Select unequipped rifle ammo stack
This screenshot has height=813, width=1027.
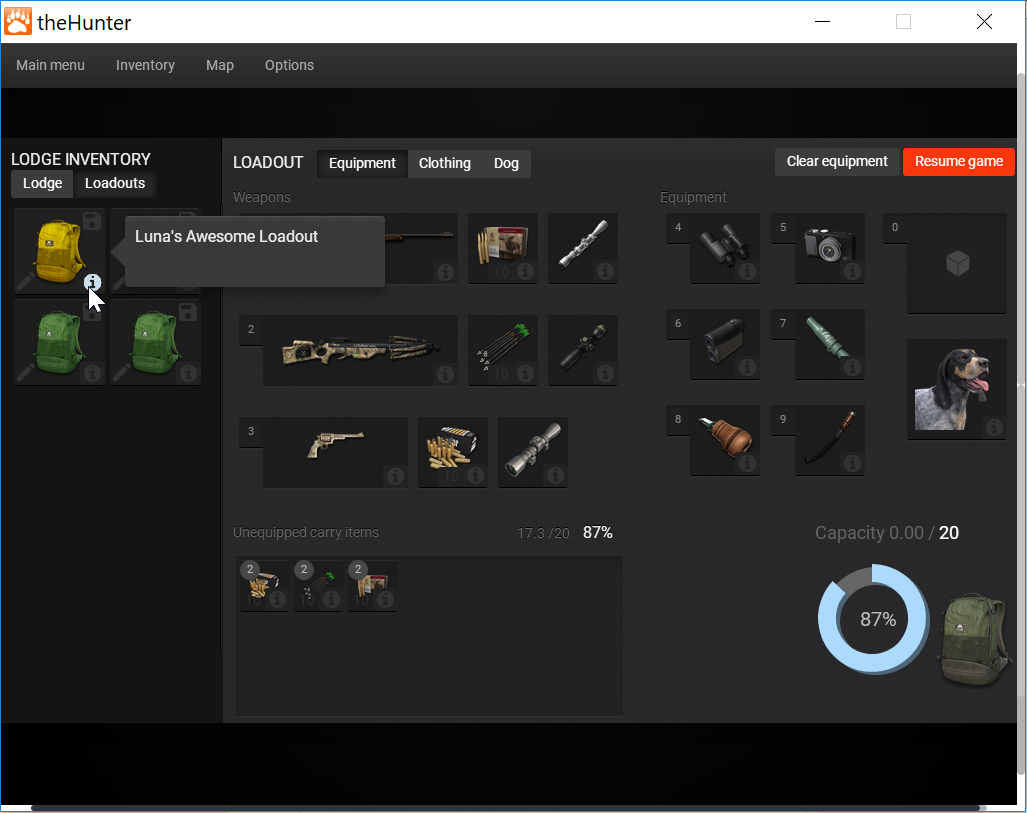click(372, 586)
